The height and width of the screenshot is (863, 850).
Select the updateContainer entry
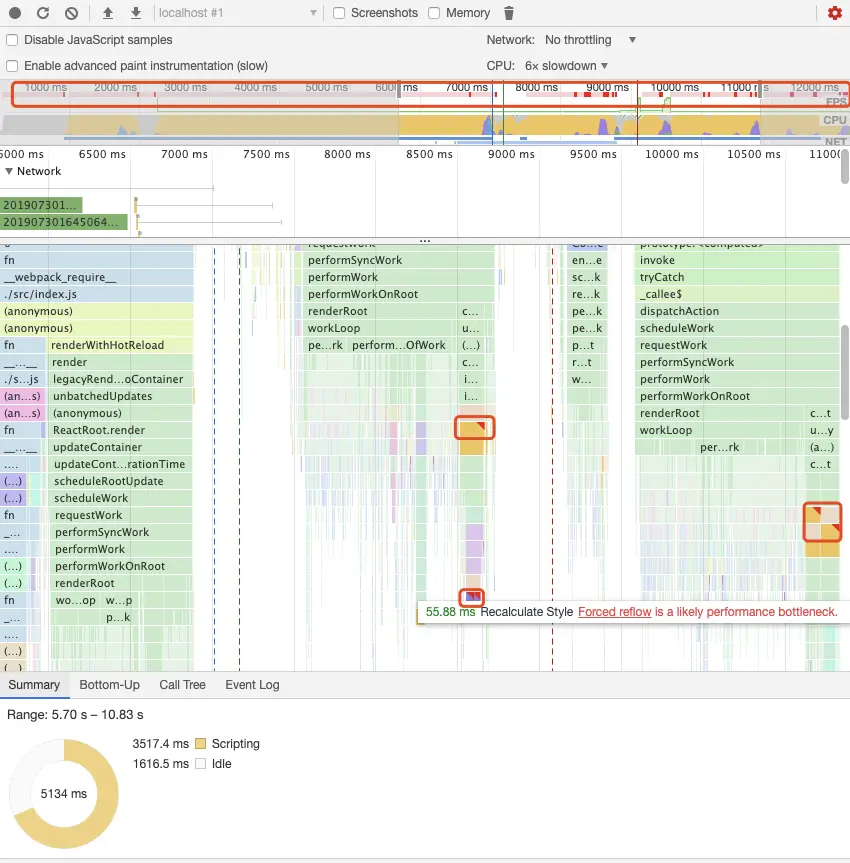[121, 447]
